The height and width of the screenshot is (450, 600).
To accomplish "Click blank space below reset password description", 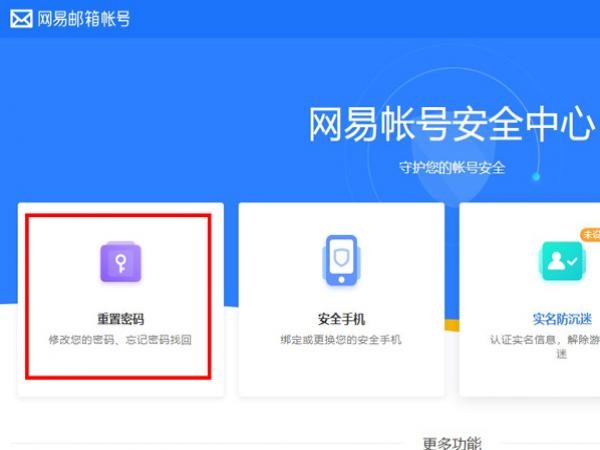I will (119, 362).
